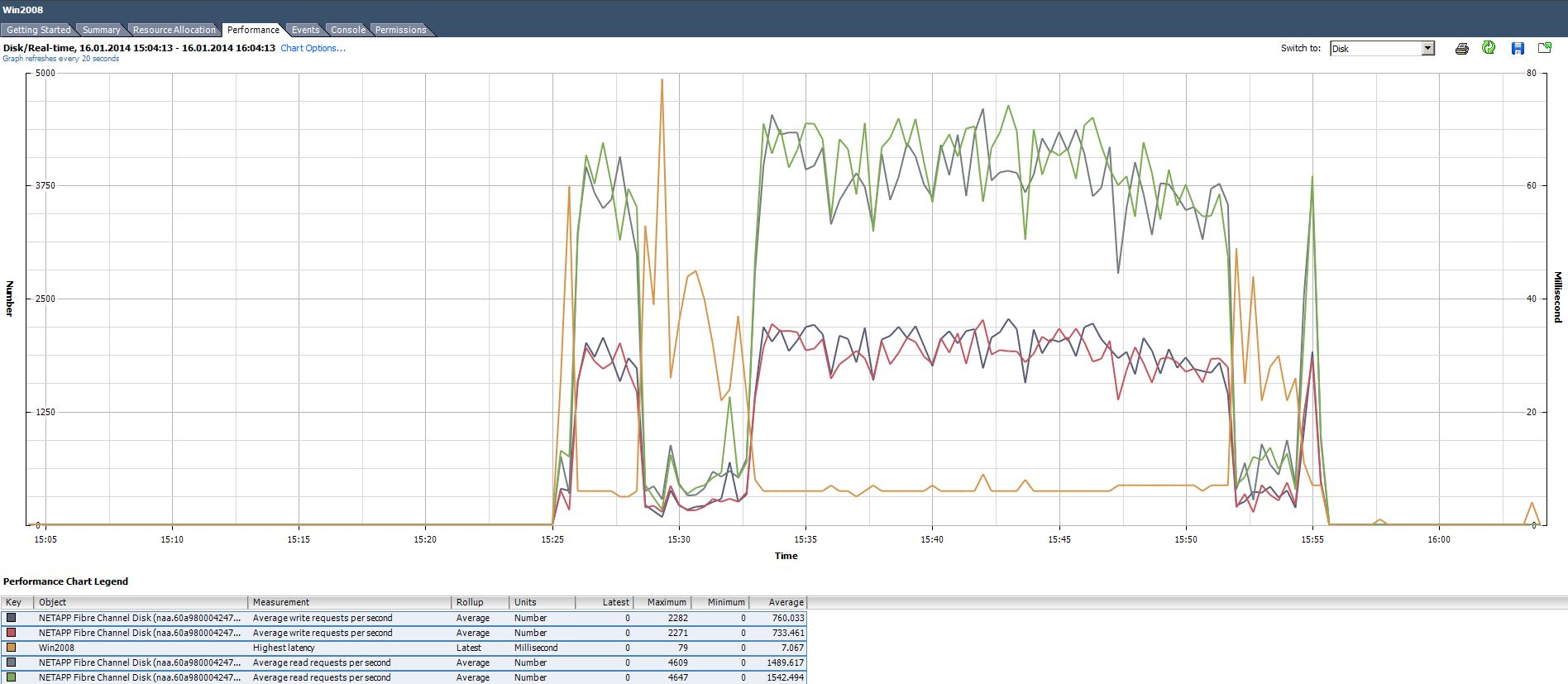Click the NETAPP disk object averaging 760.033
Image resolution: width=1568 pixels, height=684 pixels.
[141, 618]
